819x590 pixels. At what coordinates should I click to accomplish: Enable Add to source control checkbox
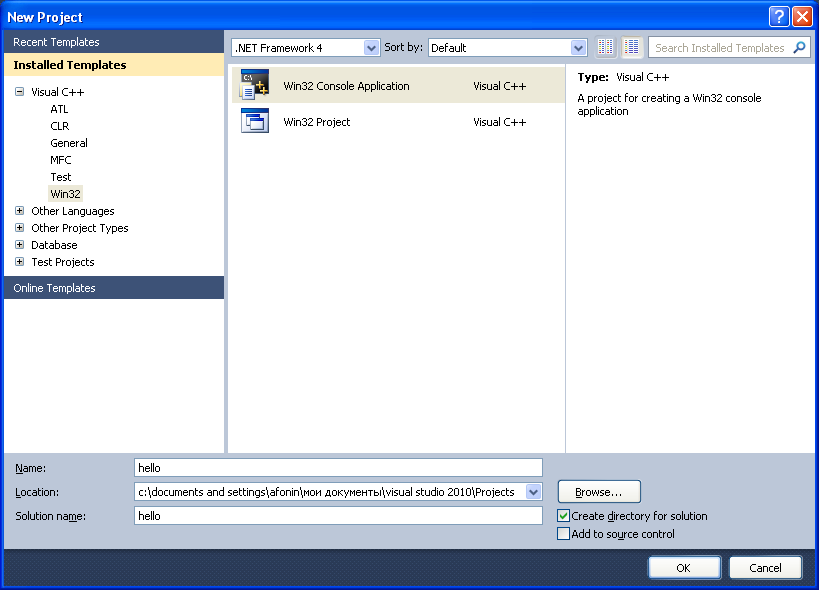[563, 534]
